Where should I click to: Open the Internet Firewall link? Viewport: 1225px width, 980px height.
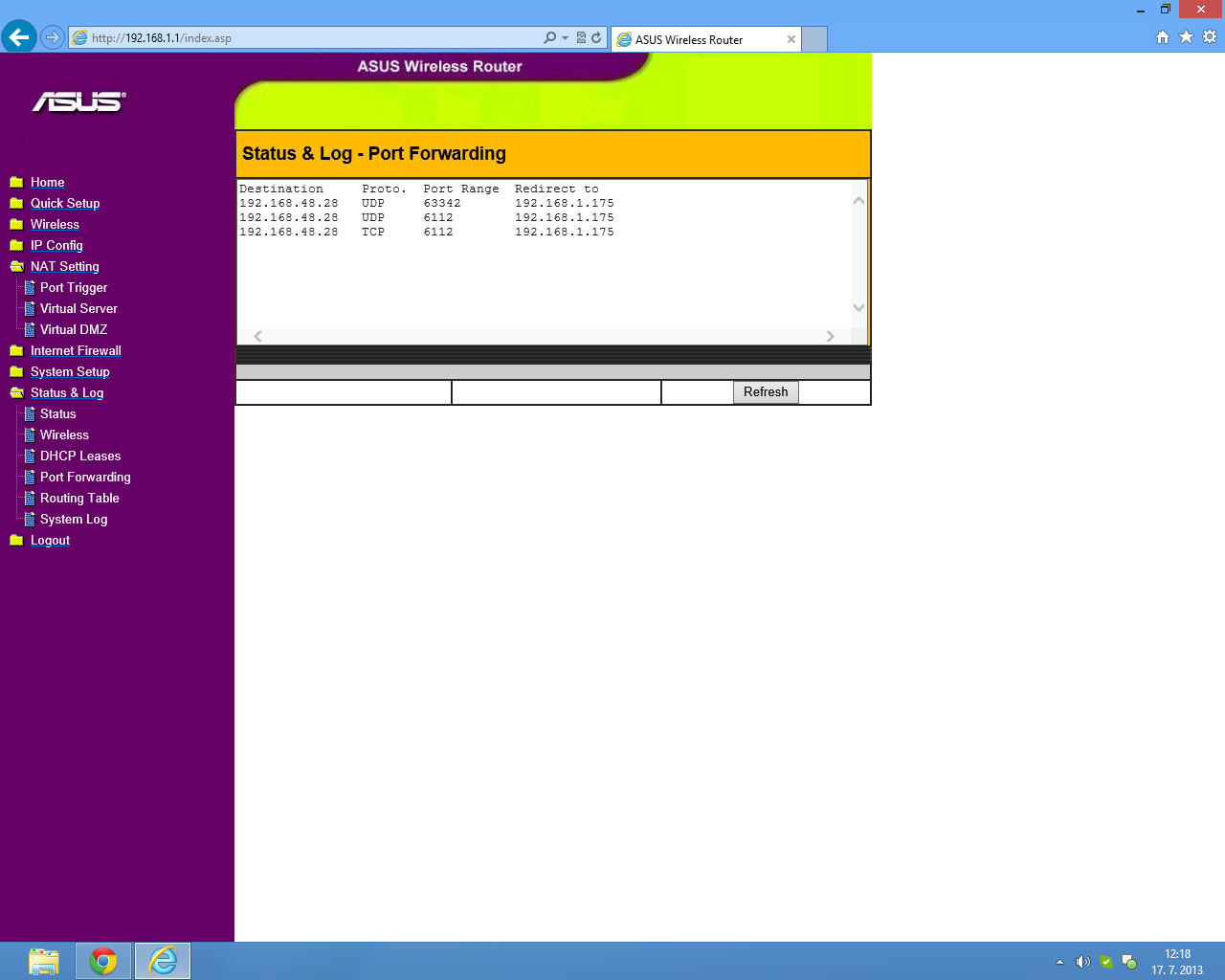click(x=76, y=350)
